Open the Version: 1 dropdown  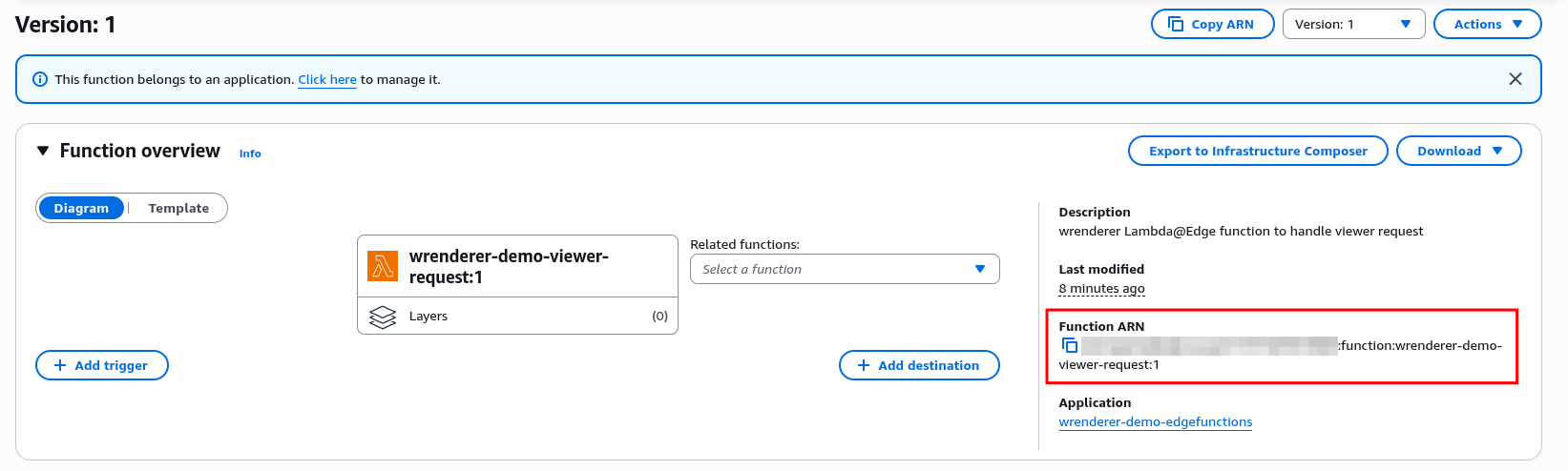point(1353,24)
